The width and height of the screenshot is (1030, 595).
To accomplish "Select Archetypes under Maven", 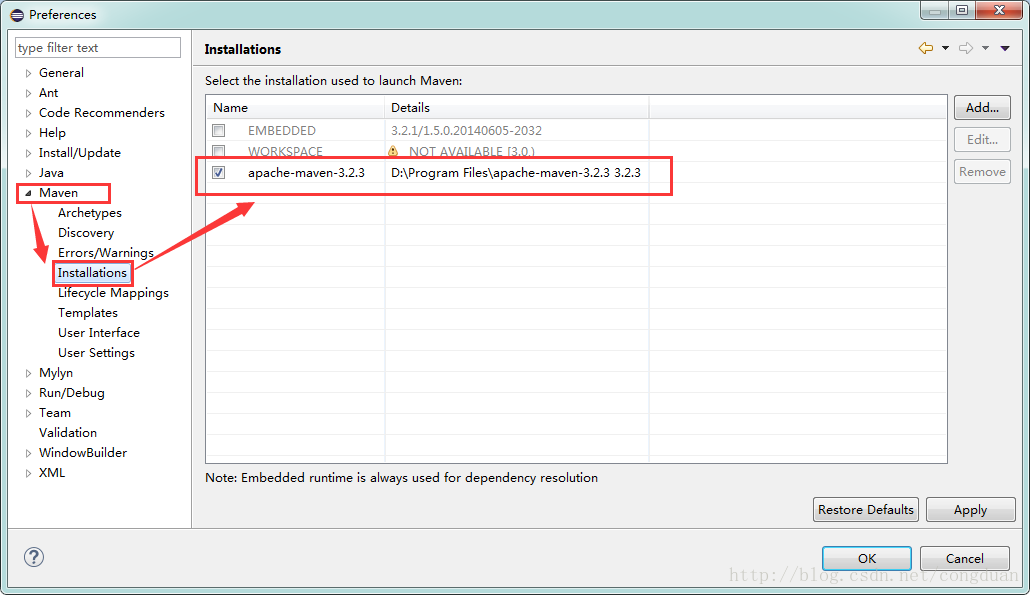I will [x=89, y=213].
